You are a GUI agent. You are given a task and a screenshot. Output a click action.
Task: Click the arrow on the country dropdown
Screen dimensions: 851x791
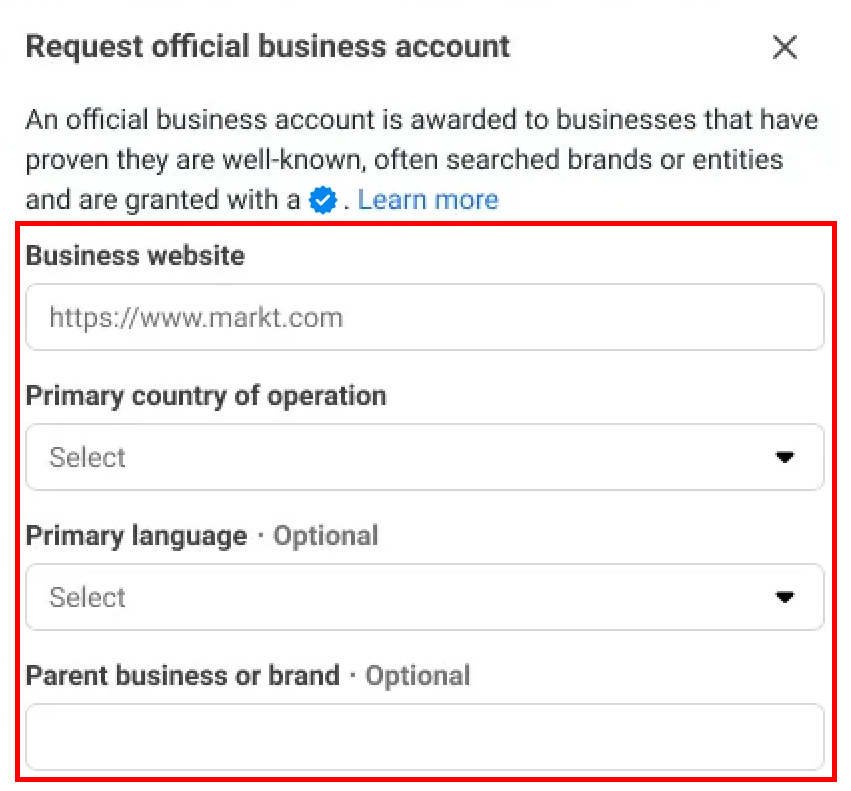point(785,457)
